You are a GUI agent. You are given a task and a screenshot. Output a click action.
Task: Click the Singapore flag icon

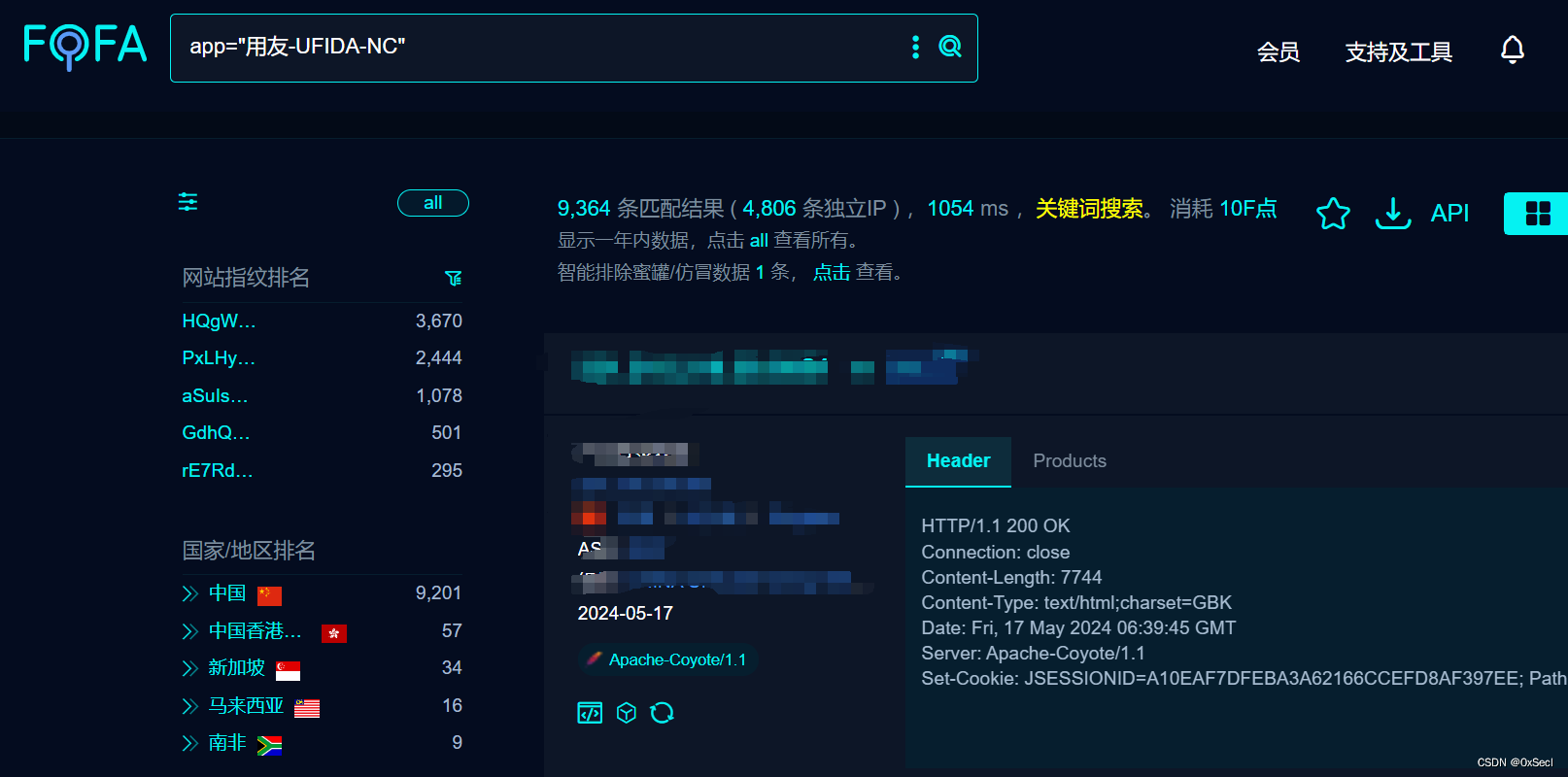pyautogui.click(x=288, y=670)
